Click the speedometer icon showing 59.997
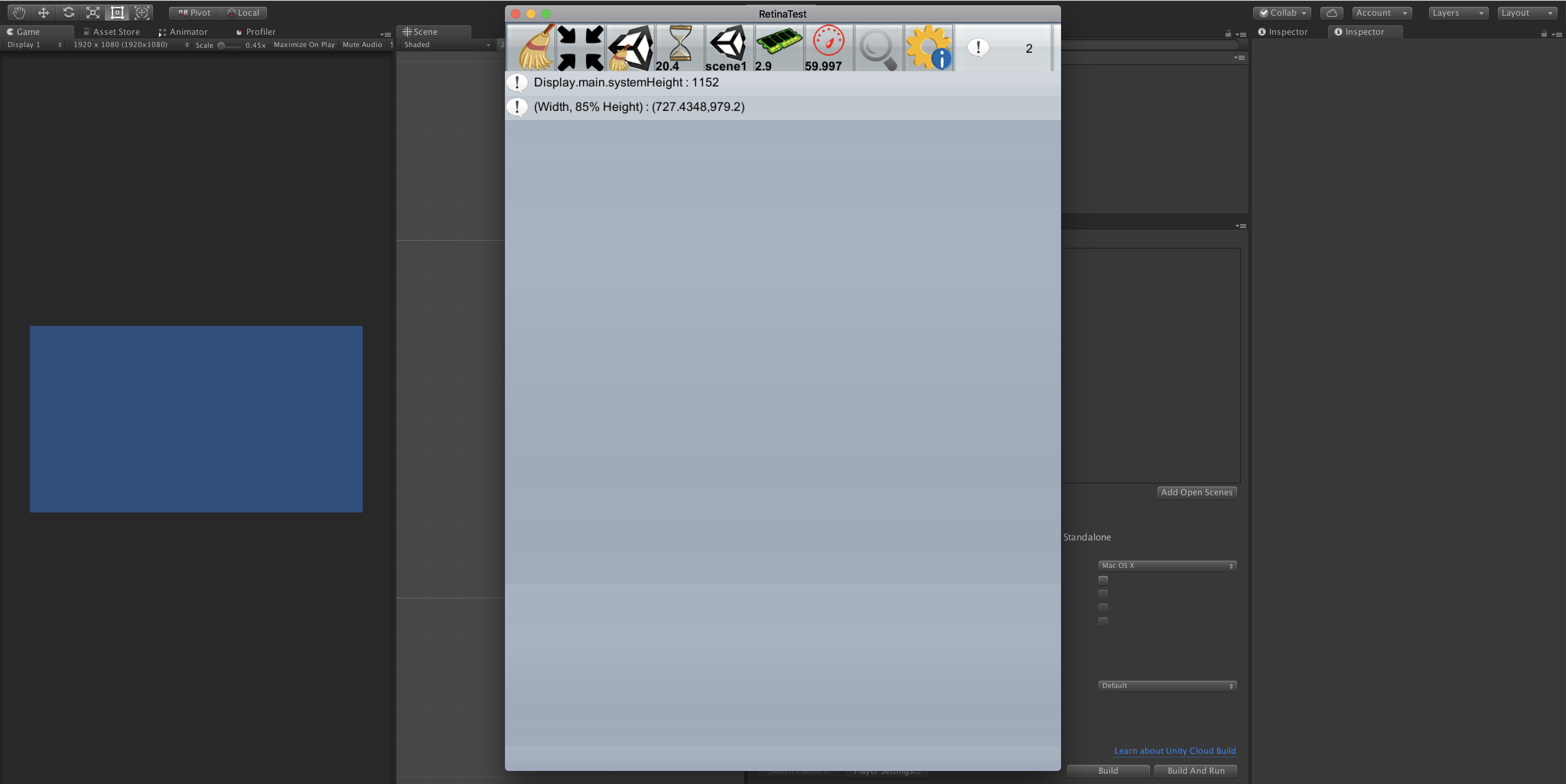The height and width of the screenshot is (784, 1566). [x=828, y=47]
